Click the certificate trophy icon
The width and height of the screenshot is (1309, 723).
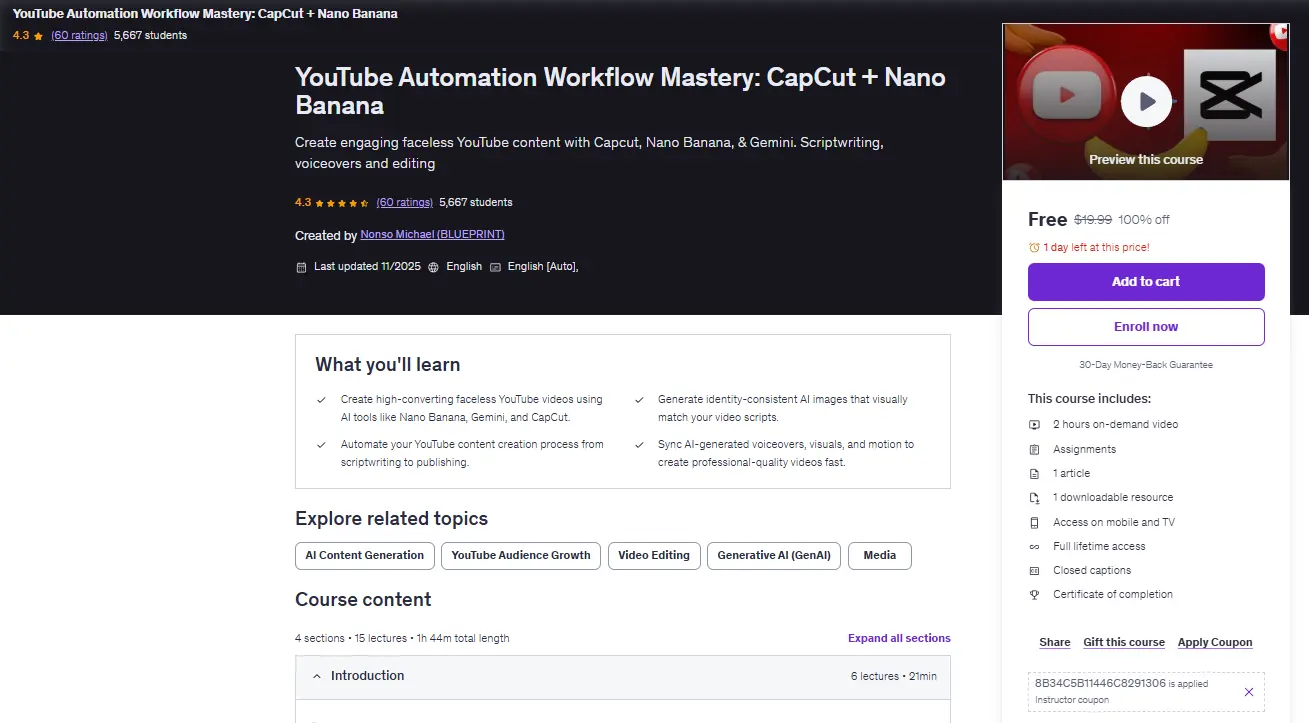tap(1034, 595)
